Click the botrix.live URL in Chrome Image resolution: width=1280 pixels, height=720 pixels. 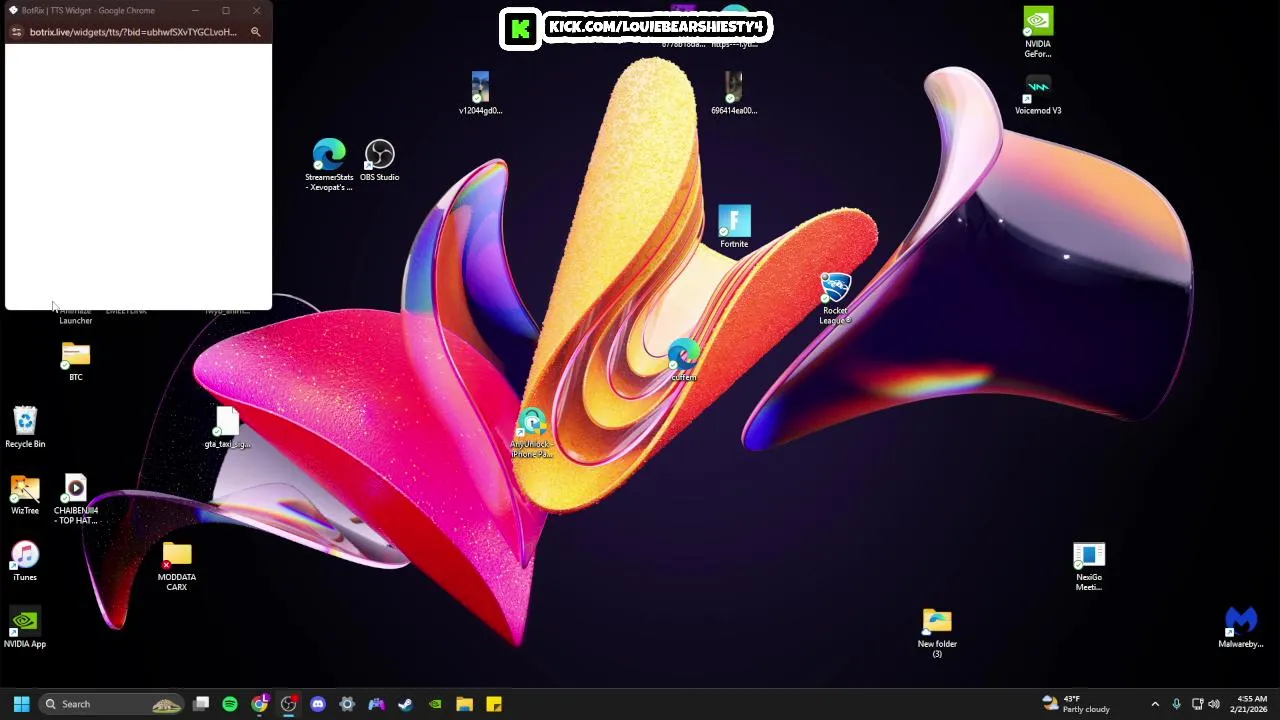[133, 32]
